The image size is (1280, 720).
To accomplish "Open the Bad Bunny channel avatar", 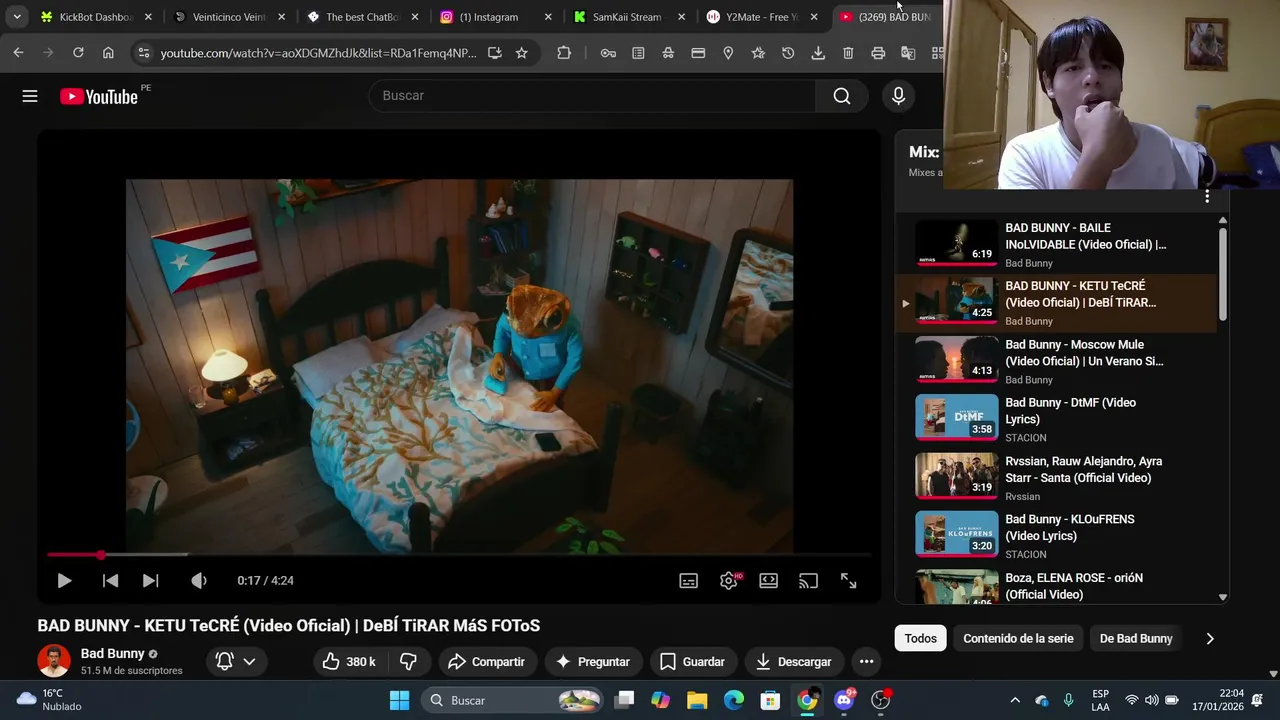I will (54, 661).
